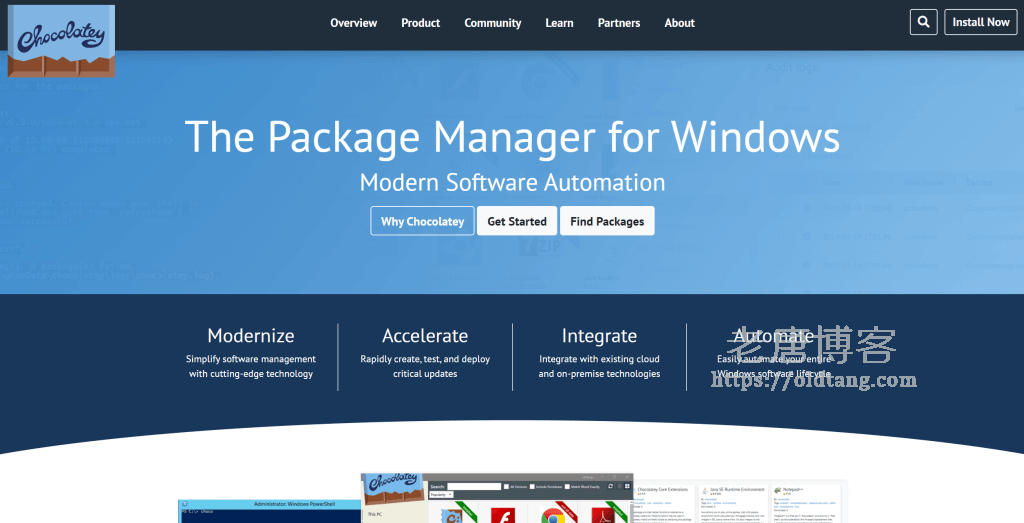Open the Product menu

[x=421, y=23]
